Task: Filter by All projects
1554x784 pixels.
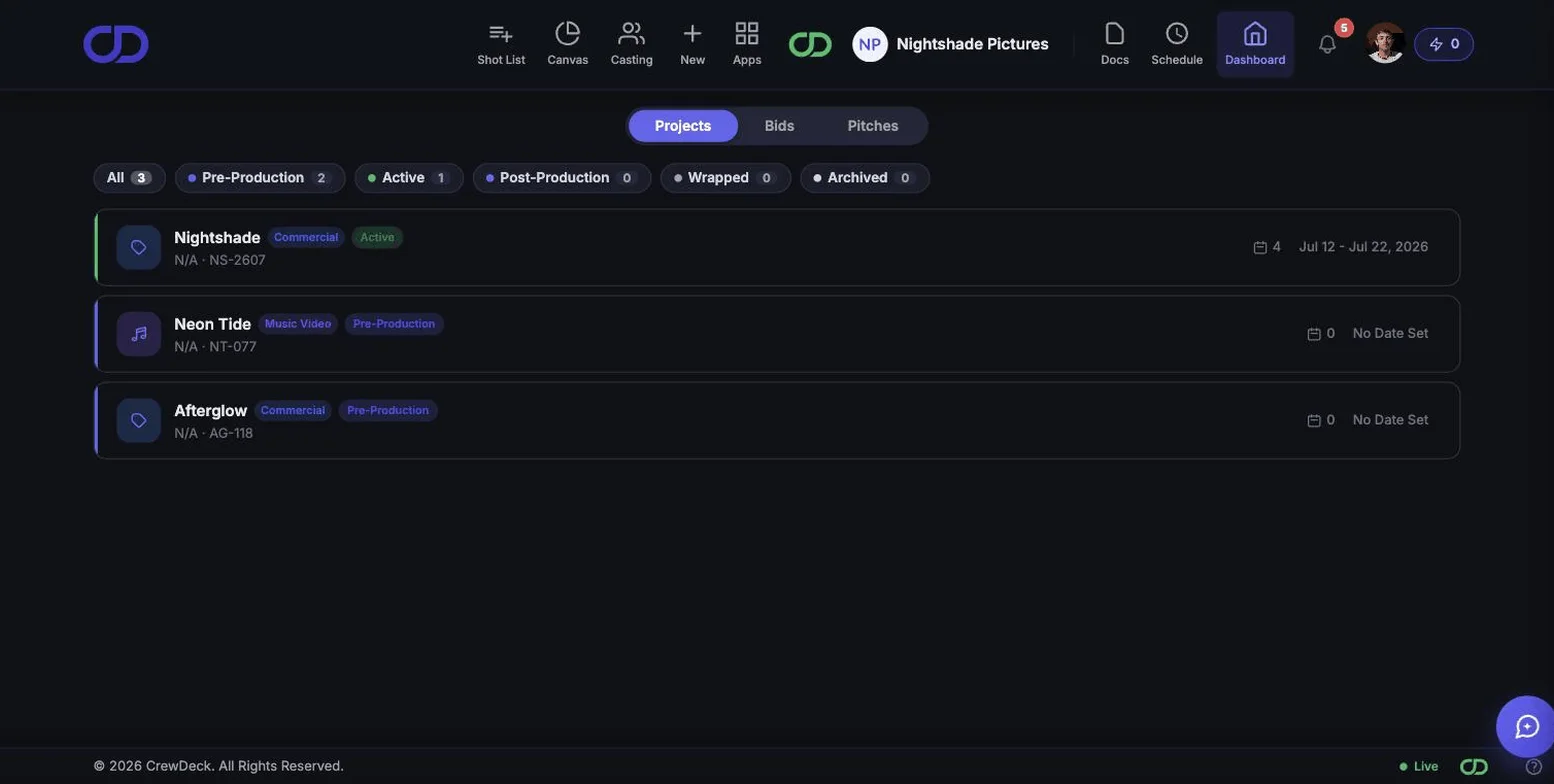Action: tap(129, 178)
